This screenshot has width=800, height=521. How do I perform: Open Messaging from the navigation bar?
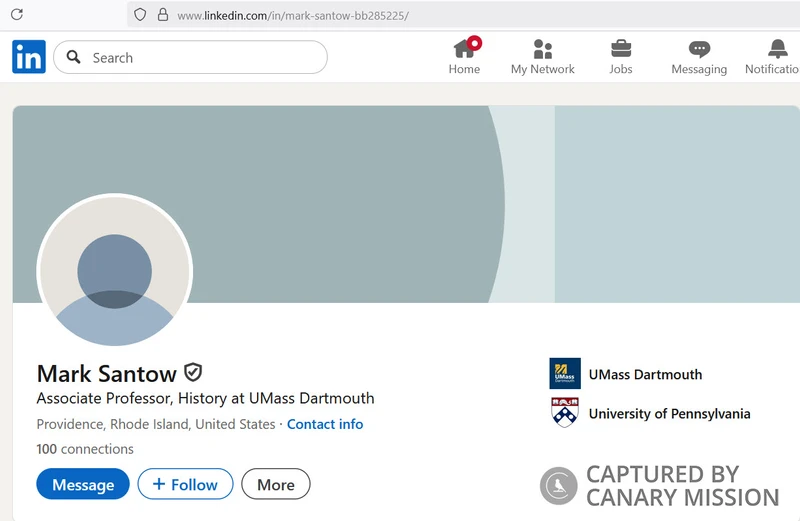click(x=699, y=57)
